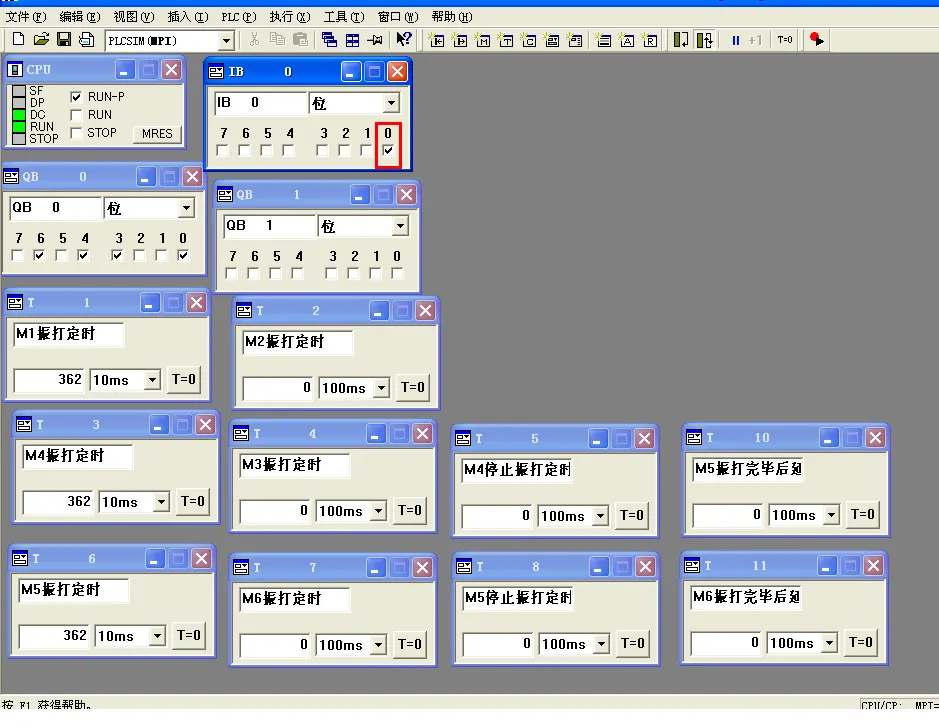Click the timer value field in T 4 window
The width and height of the screenshot is (939, 728).
point(275,511)
